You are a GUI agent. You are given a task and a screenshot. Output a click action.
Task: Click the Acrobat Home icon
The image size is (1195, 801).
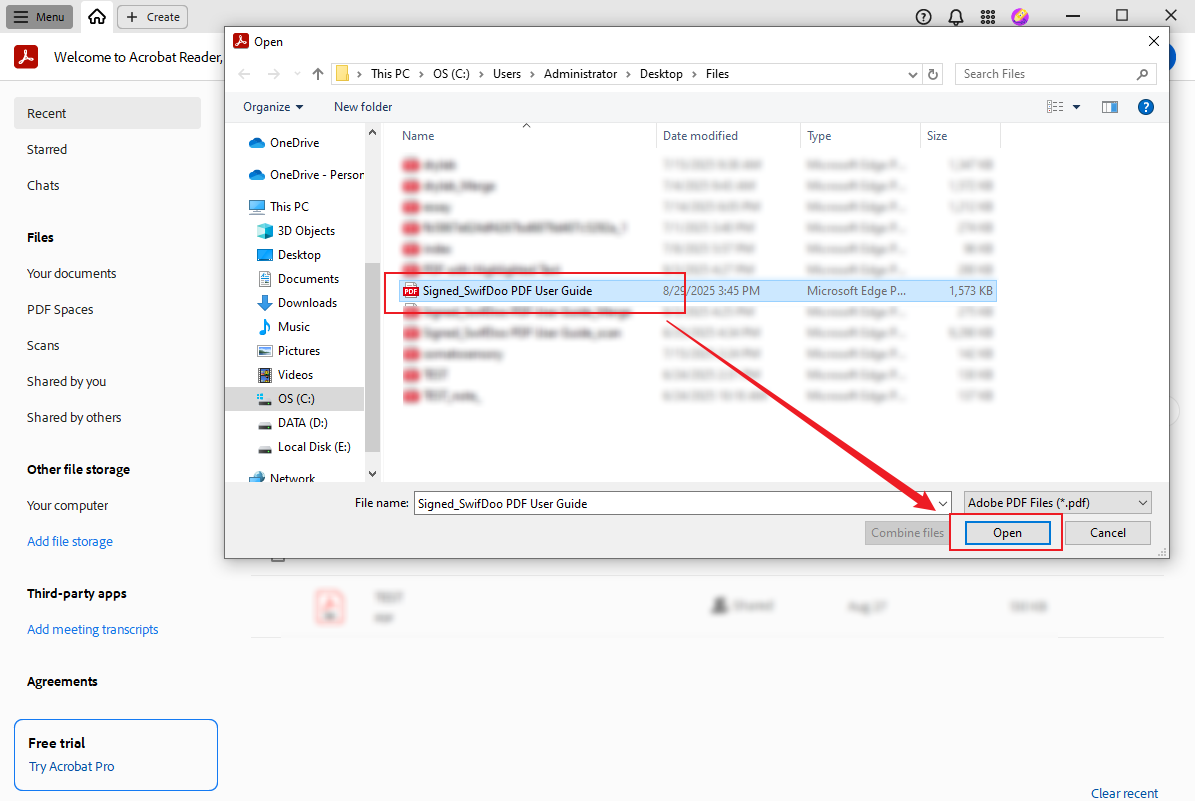(96, 17)
